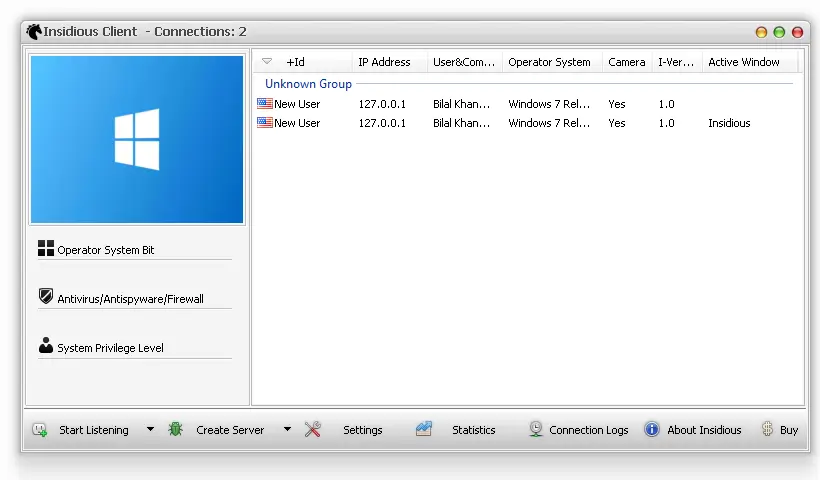This screenshot has height=480, width=820.
Task: Expand the Start Listening dropdown arrow
Action: [150, 430]
